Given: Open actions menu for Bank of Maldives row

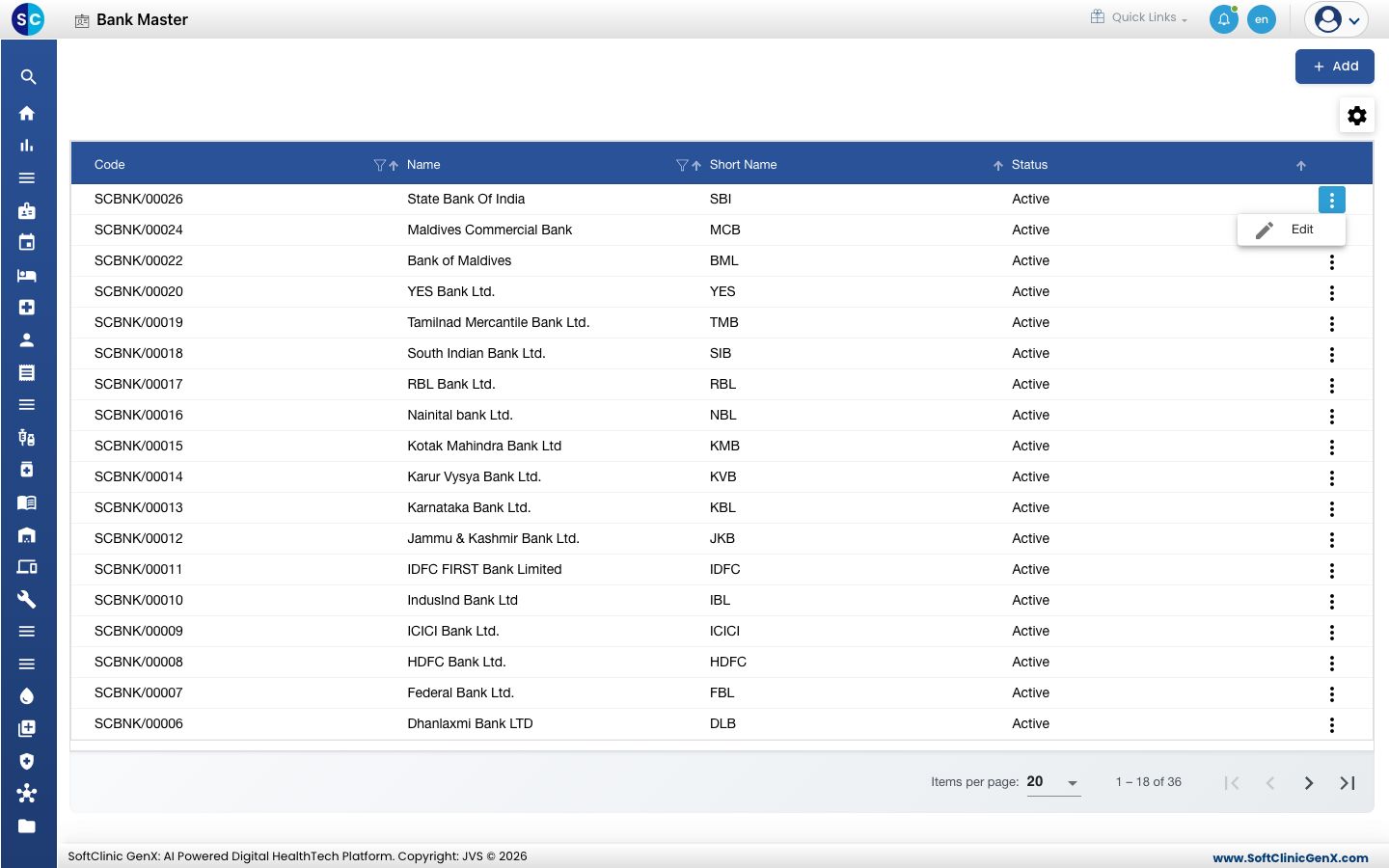Looking at the screenshot, I should [1332, 261].
